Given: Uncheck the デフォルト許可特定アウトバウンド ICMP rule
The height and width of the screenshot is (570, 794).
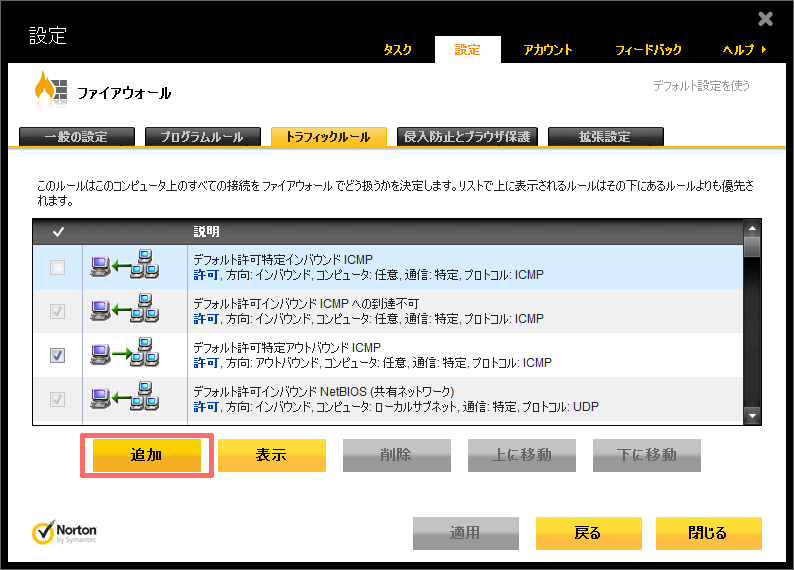Looking at the screenshot, I should point(58,355).
